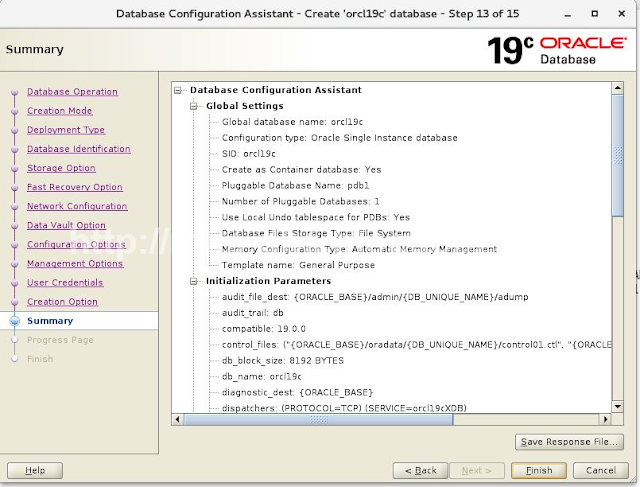This screenshot has height=487, width=640.
Task: Select 'db_name: orcl19c' row
Action: click(x=262, y=377)
